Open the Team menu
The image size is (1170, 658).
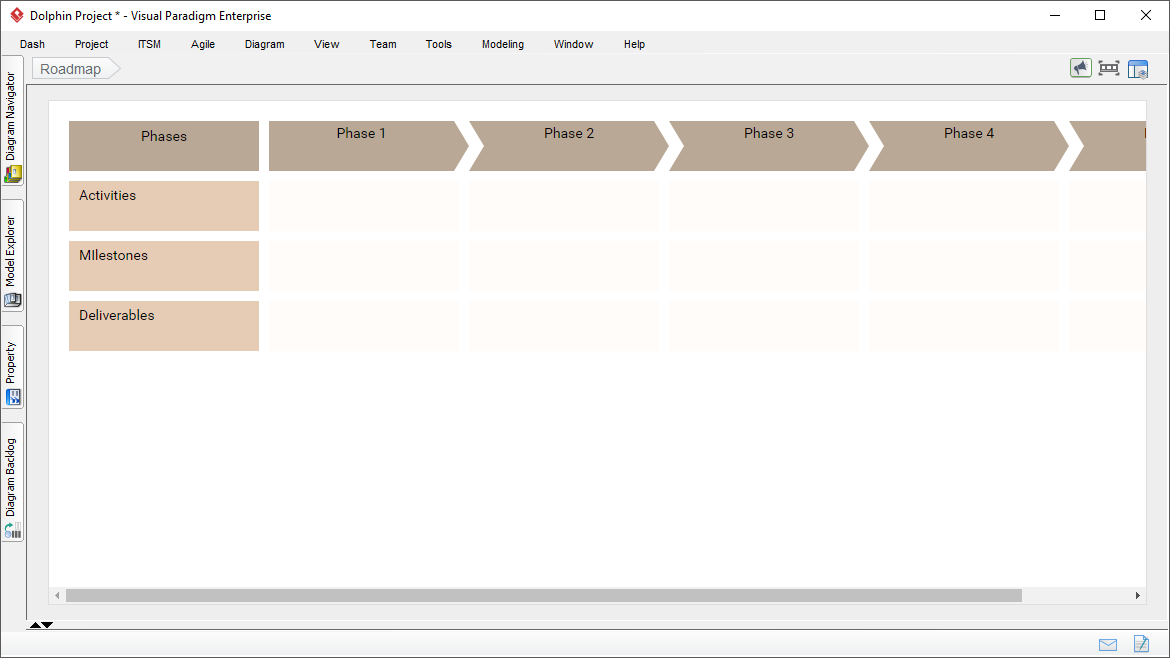(x=383, y=44)
